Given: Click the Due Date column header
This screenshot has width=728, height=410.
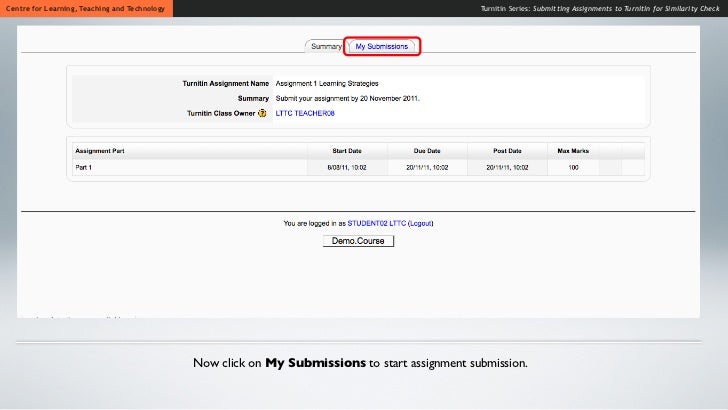Looking at the screenshot, I should point(427,151).
